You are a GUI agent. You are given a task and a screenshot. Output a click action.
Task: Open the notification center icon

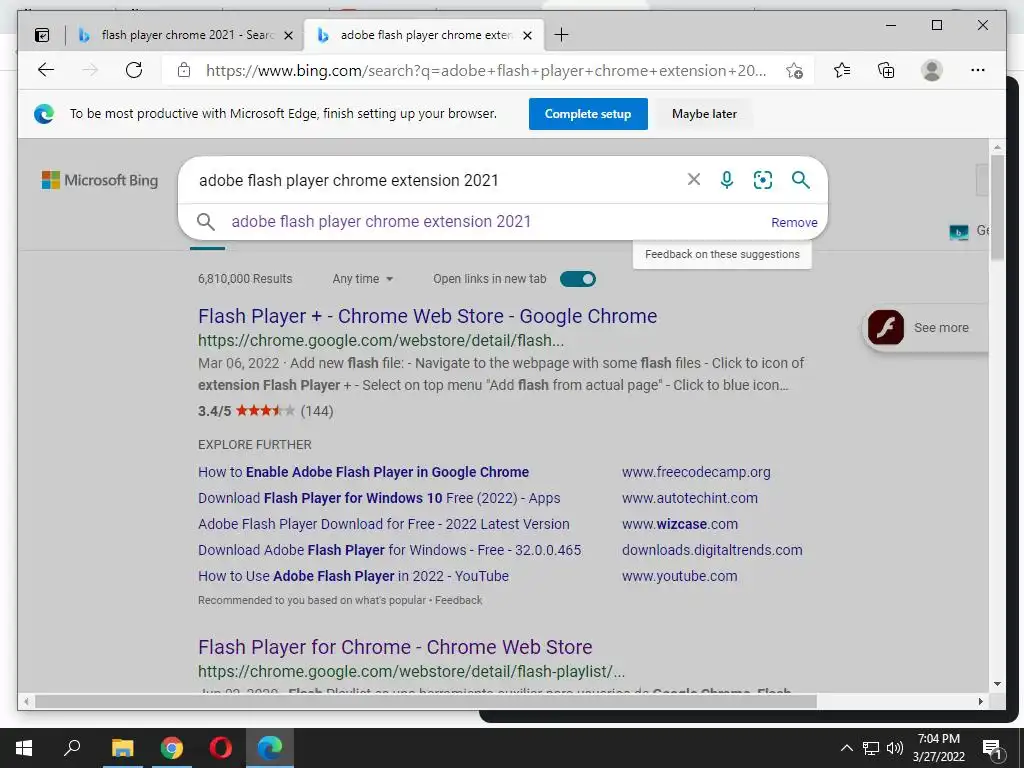[993, 748]
